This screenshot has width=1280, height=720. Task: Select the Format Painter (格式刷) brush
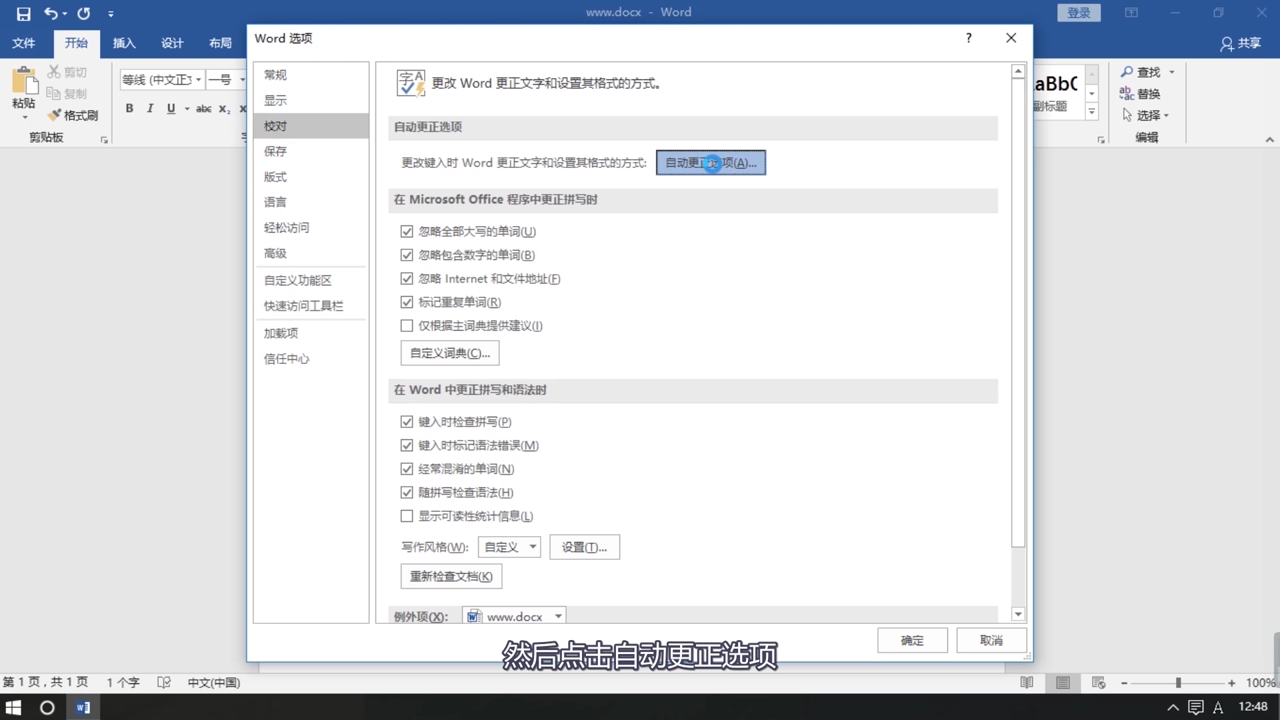pos(55,115)
